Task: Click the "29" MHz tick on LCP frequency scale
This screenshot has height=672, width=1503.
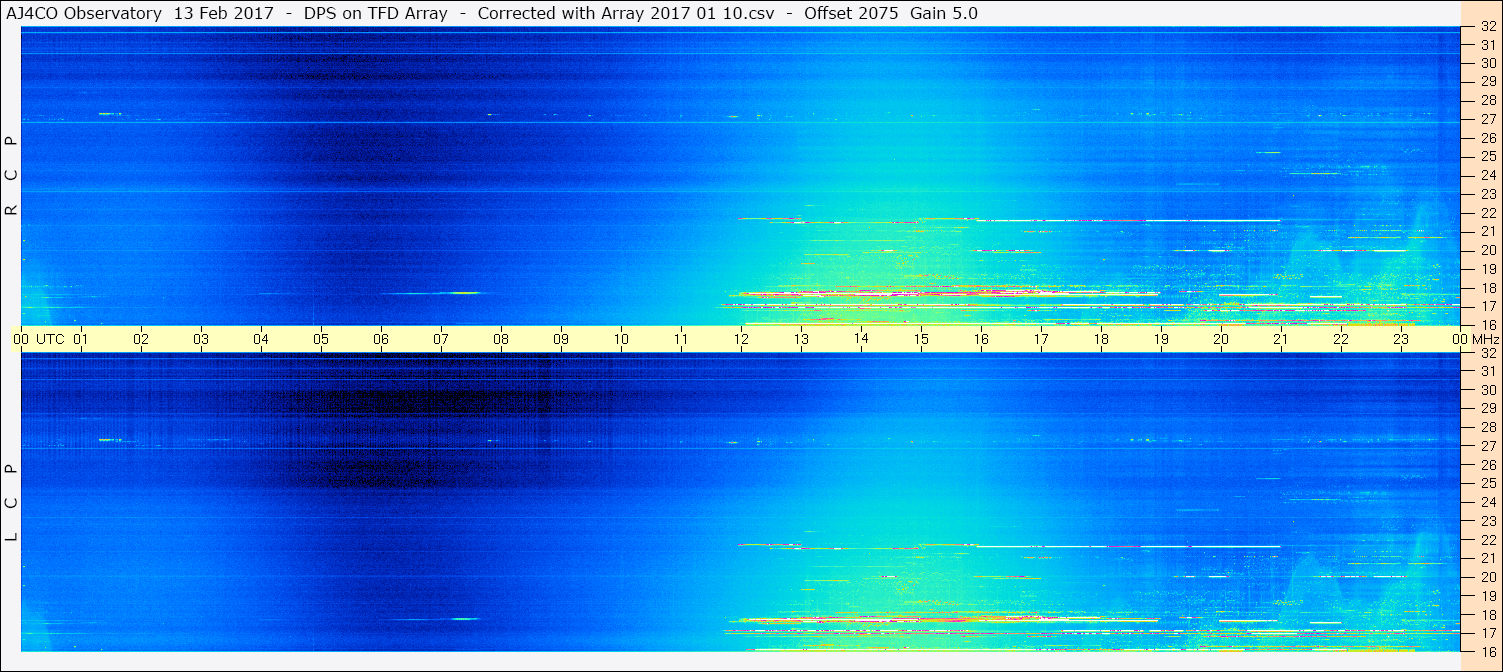Action: tap(1488, 408)
